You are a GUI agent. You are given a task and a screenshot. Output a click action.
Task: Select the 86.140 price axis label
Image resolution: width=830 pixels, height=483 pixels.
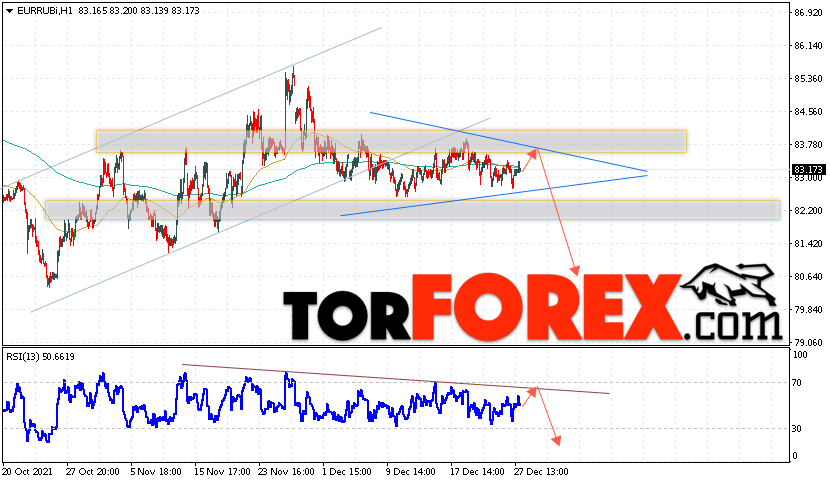808,46
